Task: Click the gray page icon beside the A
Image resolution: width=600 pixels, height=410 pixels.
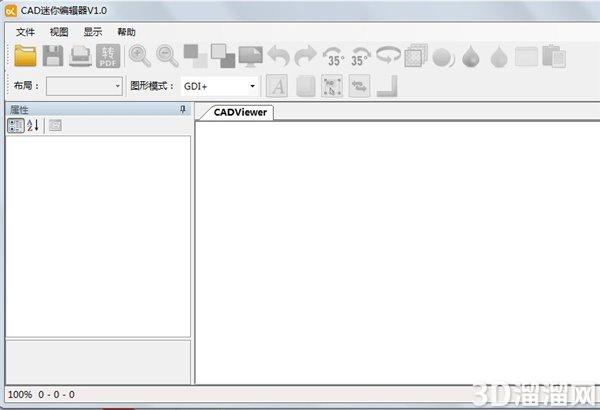Action: pyautogui.click(x=305, y=87)
